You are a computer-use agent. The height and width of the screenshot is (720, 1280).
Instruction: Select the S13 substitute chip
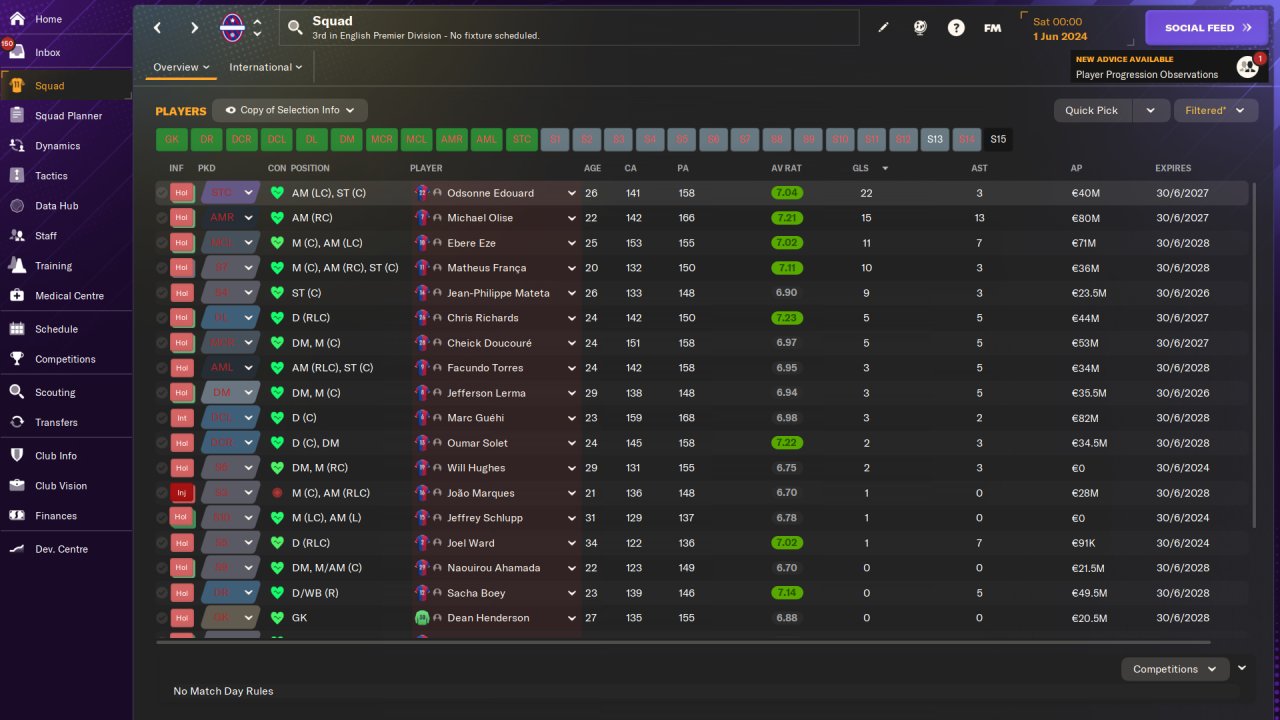coord(934,139)
